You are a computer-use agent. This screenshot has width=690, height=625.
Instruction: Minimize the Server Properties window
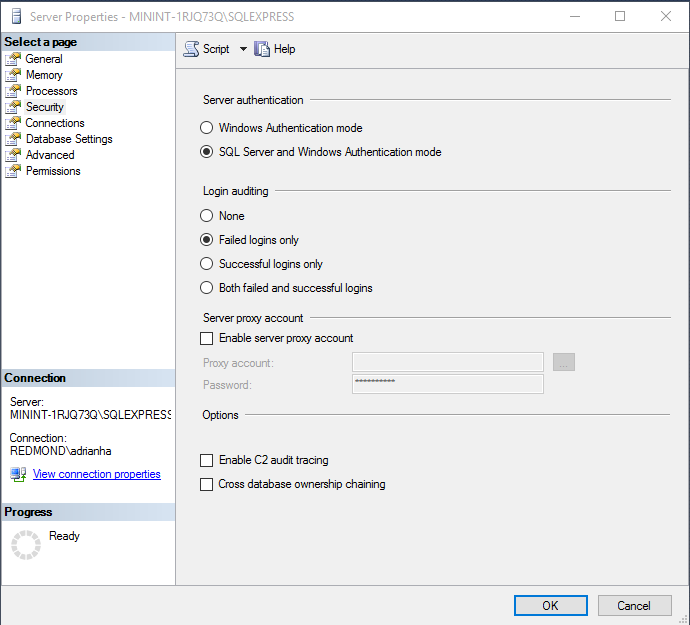click(x=575, y=17)
